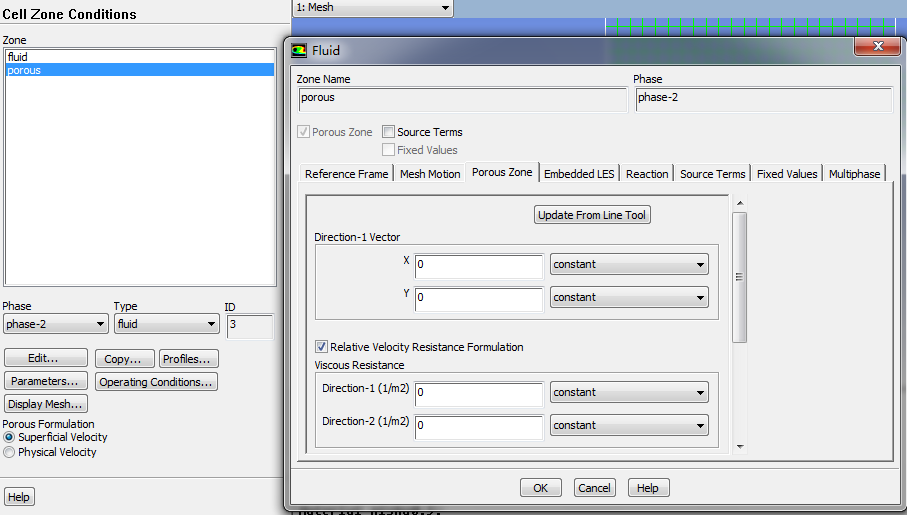Switch to the Reference Frame tab
The width and height of the screenshot is (907, 515).
(x=346, y=174)
